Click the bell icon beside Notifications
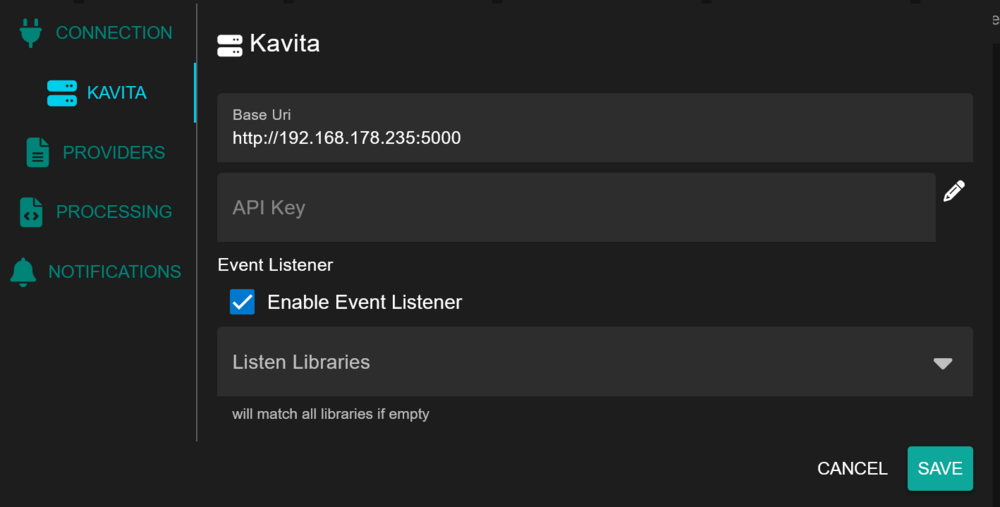The image size is (1000, 507). (x=23, y=272)
